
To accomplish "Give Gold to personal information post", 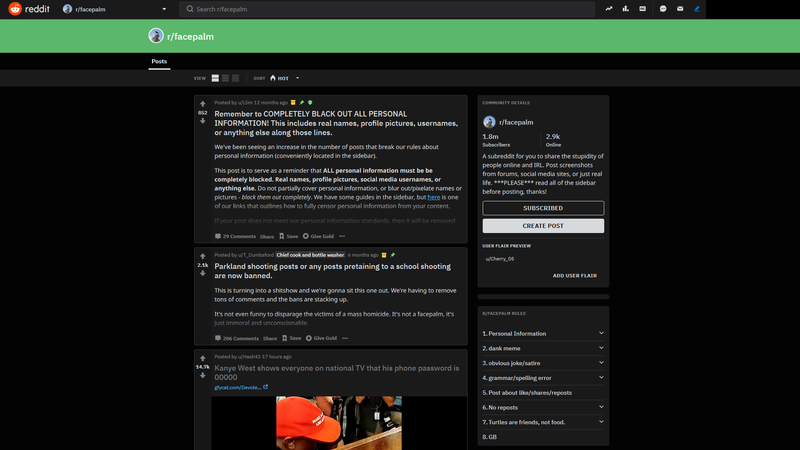I will click(318, 236).
